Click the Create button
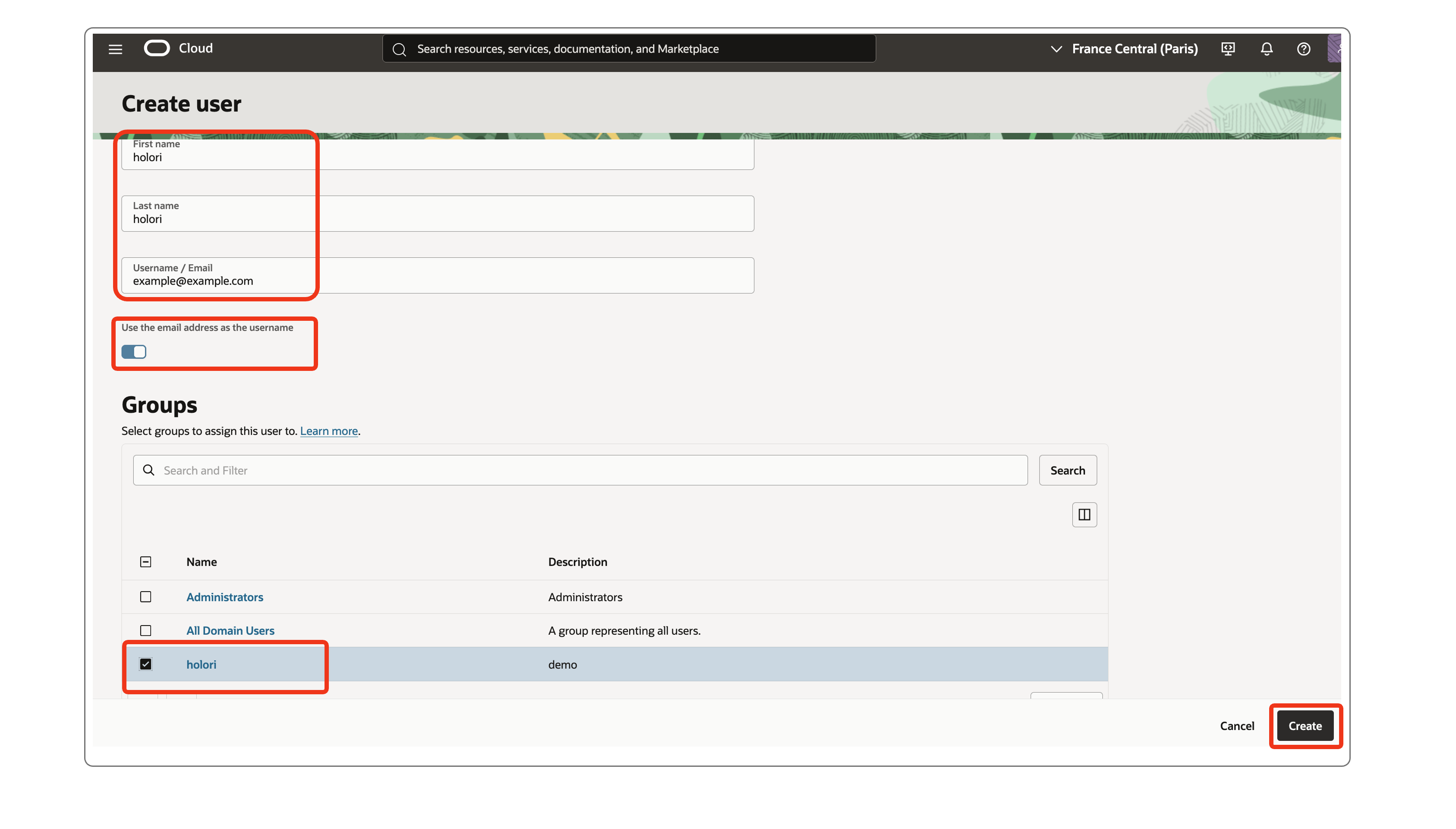 pyautogui.click(x=1305, y=726)
